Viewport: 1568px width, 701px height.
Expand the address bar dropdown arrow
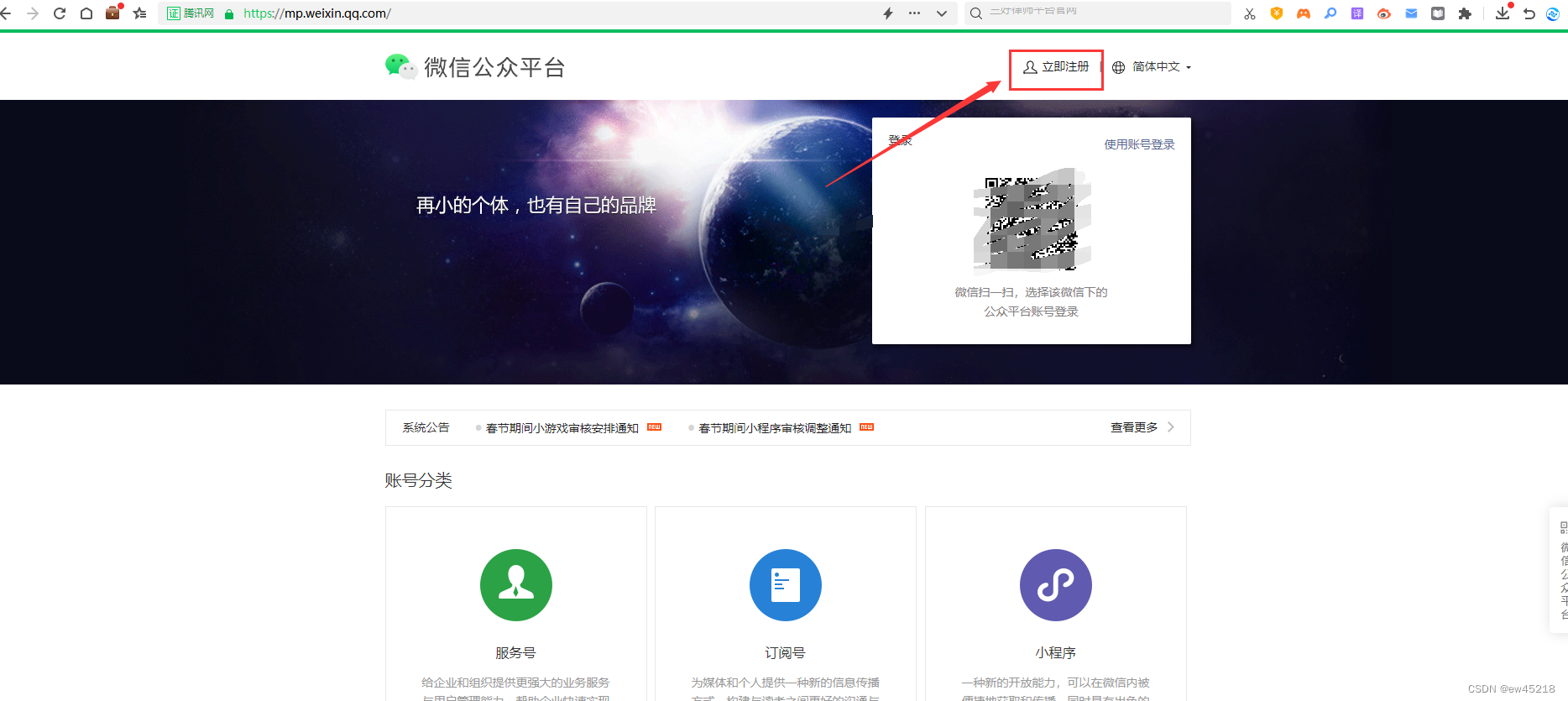point(942,13)
